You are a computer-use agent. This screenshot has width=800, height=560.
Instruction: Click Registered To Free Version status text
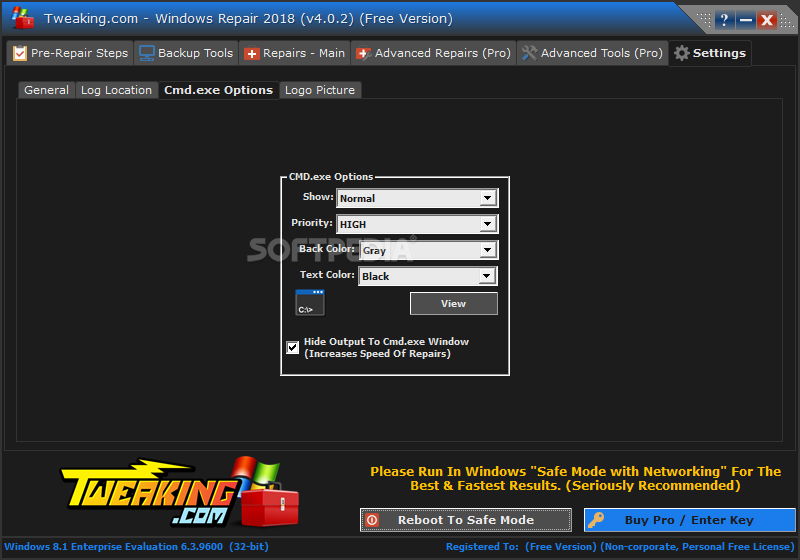[x=620, y=547]
